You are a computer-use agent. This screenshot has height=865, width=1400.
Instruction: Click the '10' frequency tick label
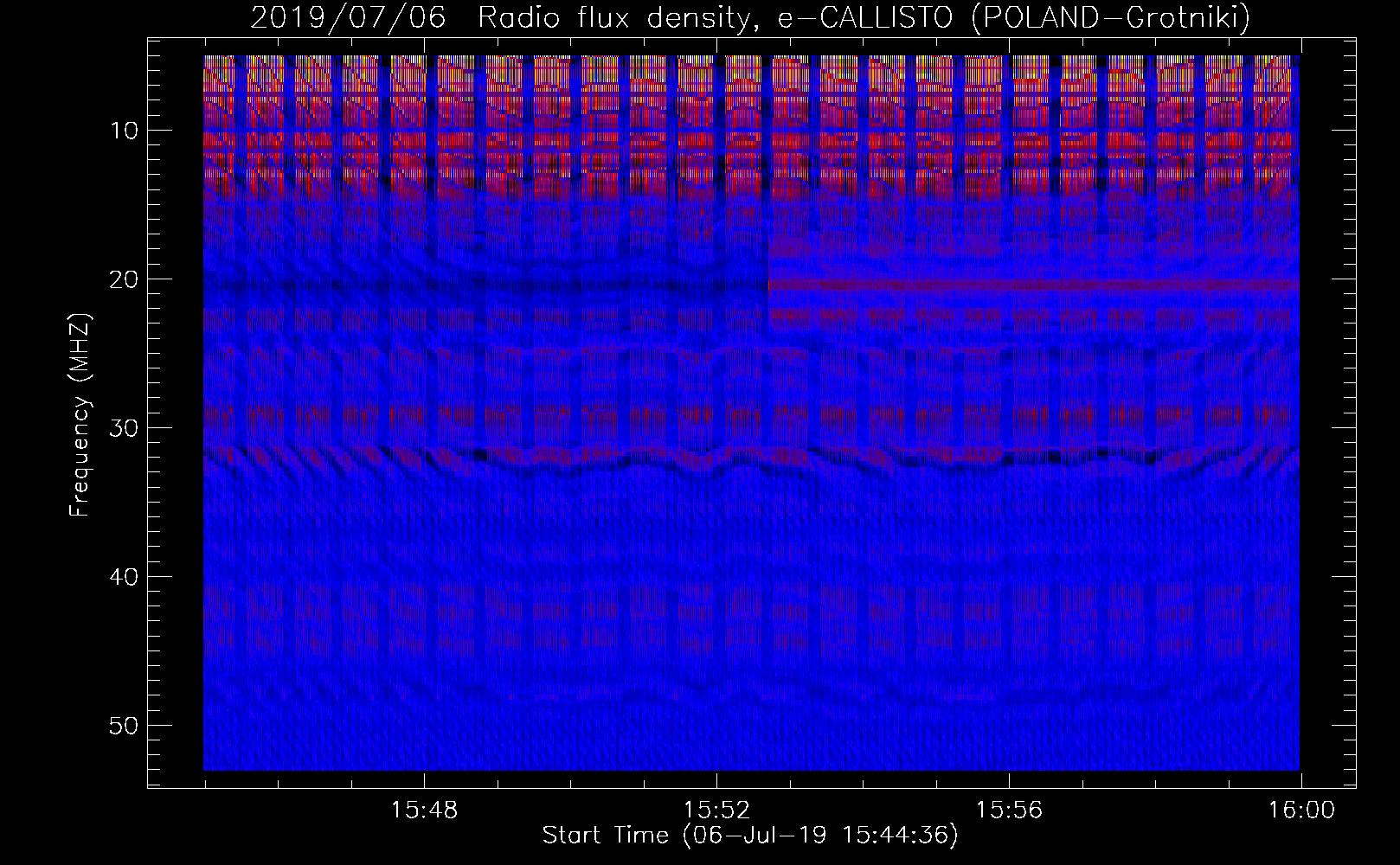[125, 131]
